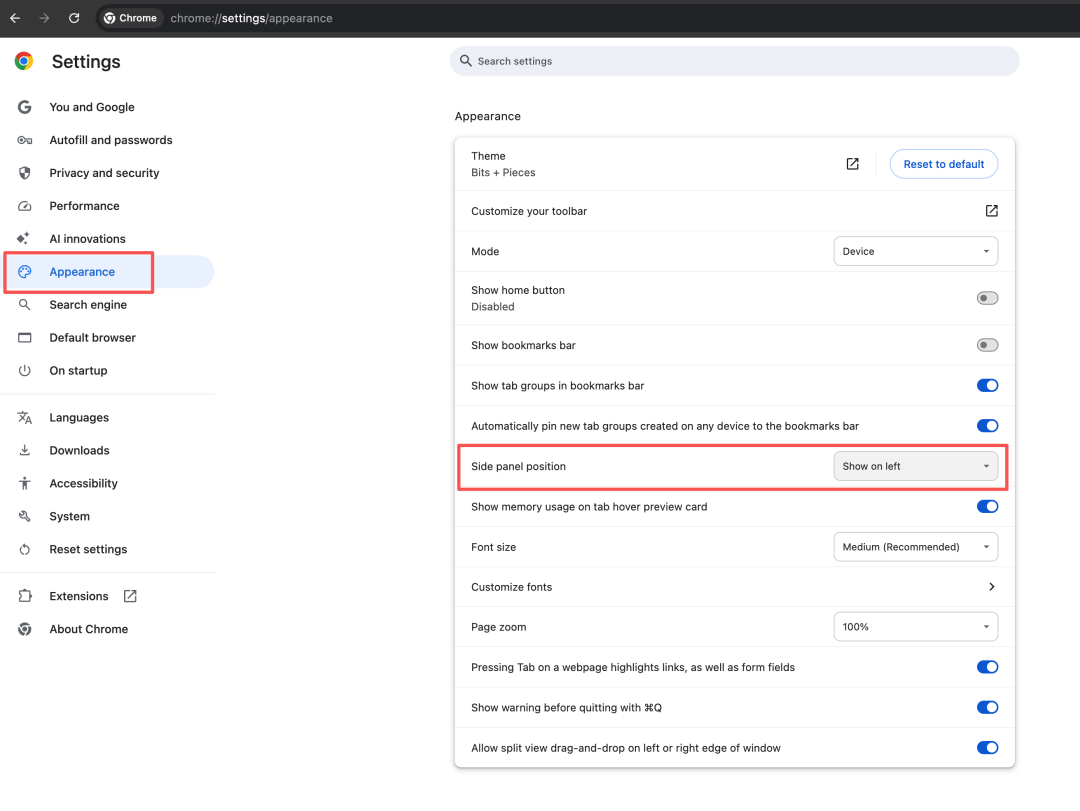The width and height of the screenshot is (1080, 811).
Task: Open the Side panel position dropdown
Action: click(915, 466)
